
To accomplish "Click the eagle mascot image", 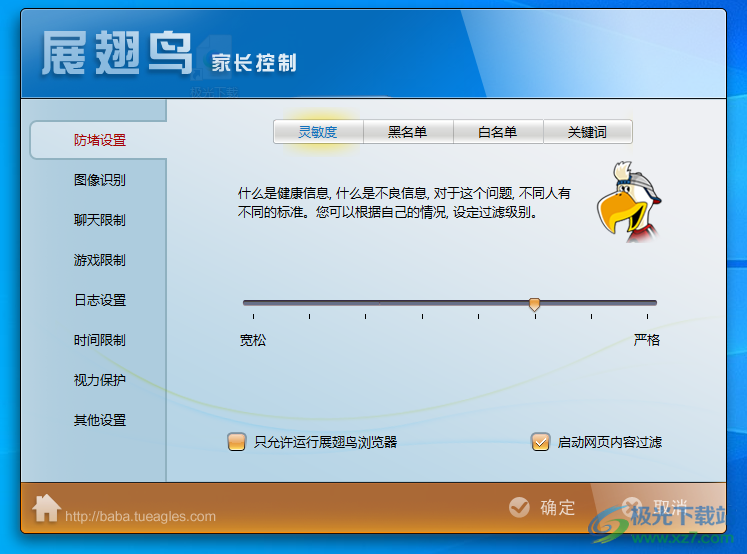I will pyautogui.click(x=629, y=202).
